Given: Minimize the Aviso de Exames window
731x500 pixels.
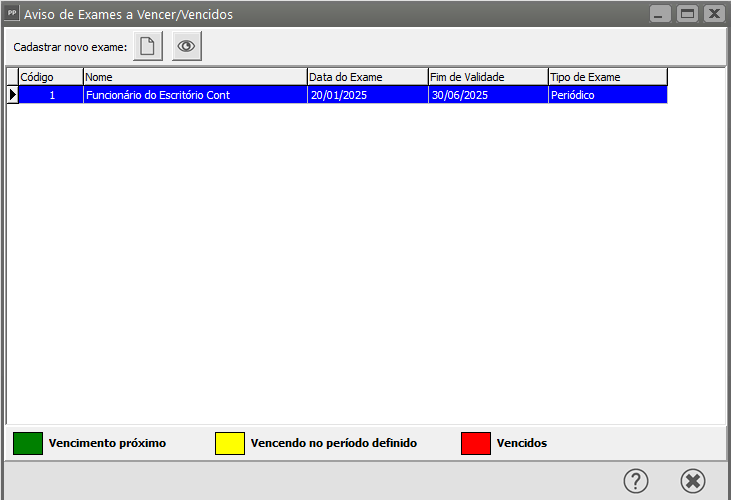Looking at the screenshot, I should pyautogui.click(x=661, y=14).
